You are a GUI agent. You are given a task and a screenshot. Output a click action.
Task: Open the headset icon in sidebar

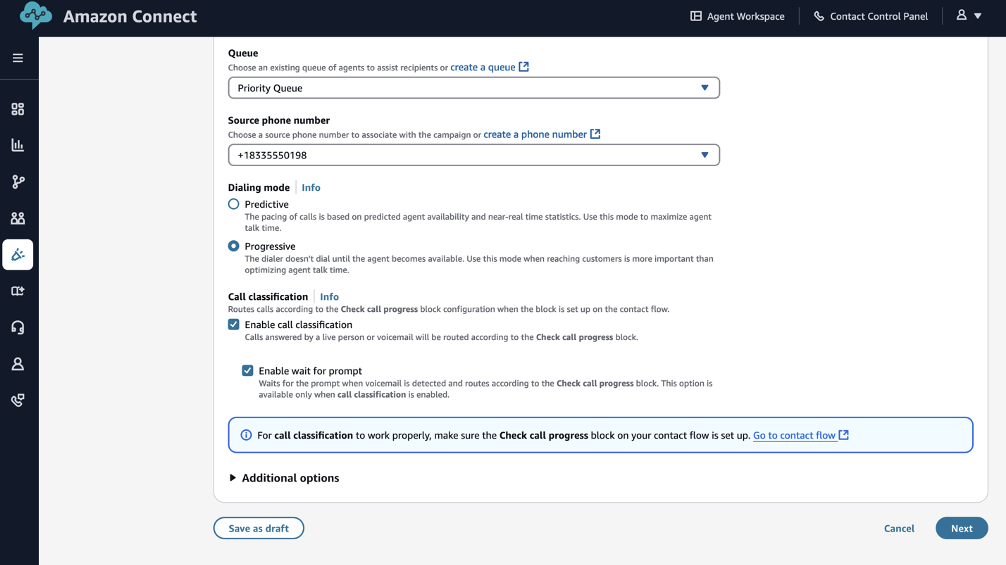tap(18, 328)
